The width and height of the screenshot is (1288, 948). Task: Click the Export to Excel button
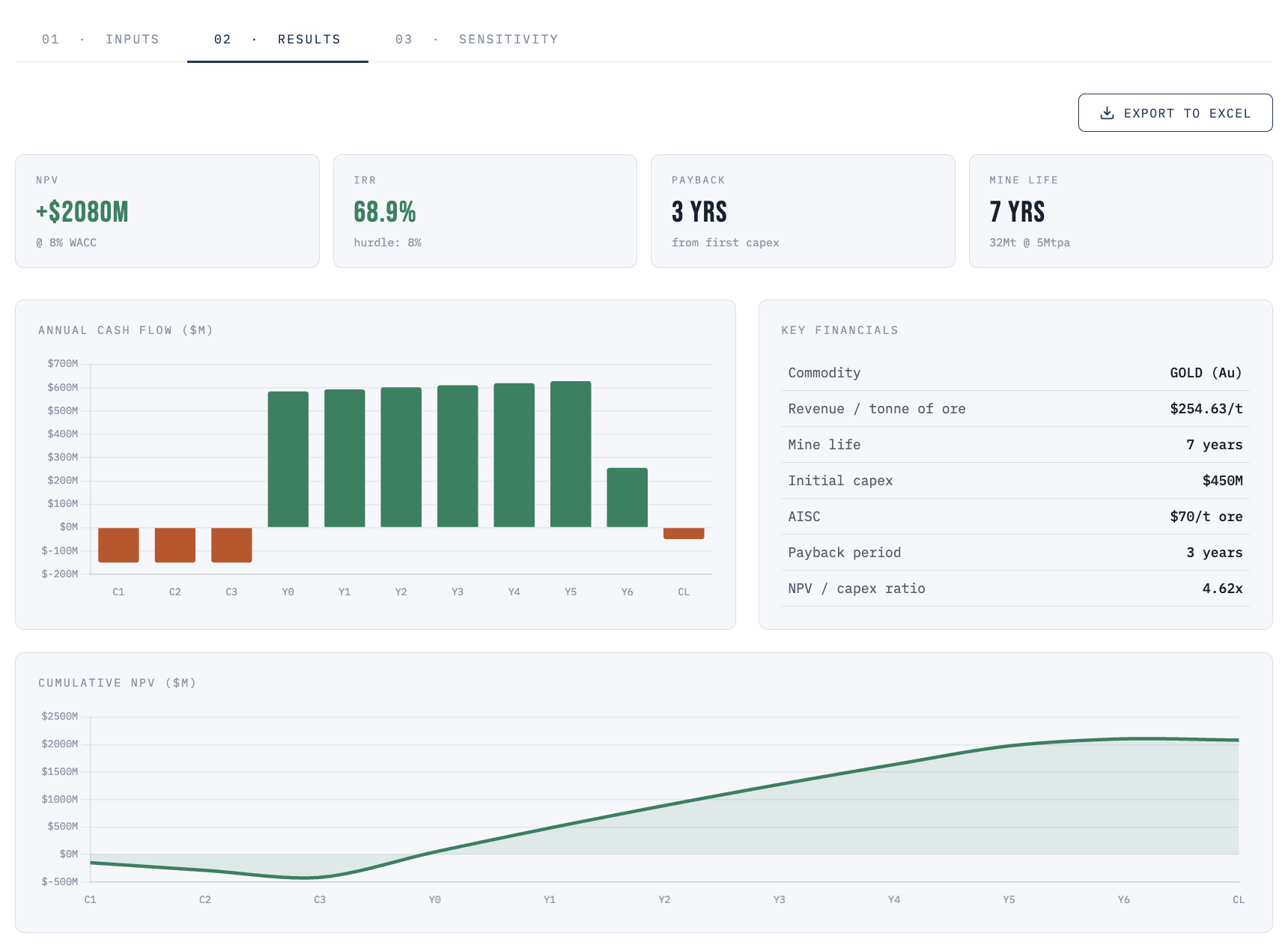point(1175,113)
